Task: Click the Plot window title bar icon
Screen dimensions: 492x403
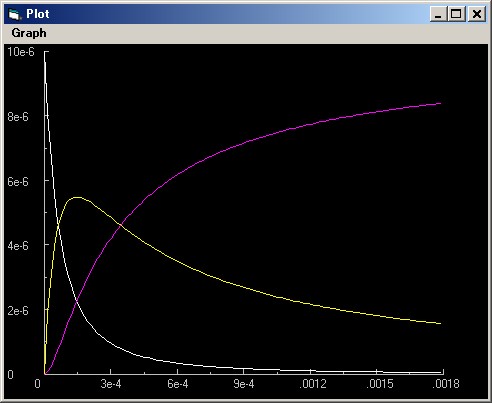Action: coord(15,14)
